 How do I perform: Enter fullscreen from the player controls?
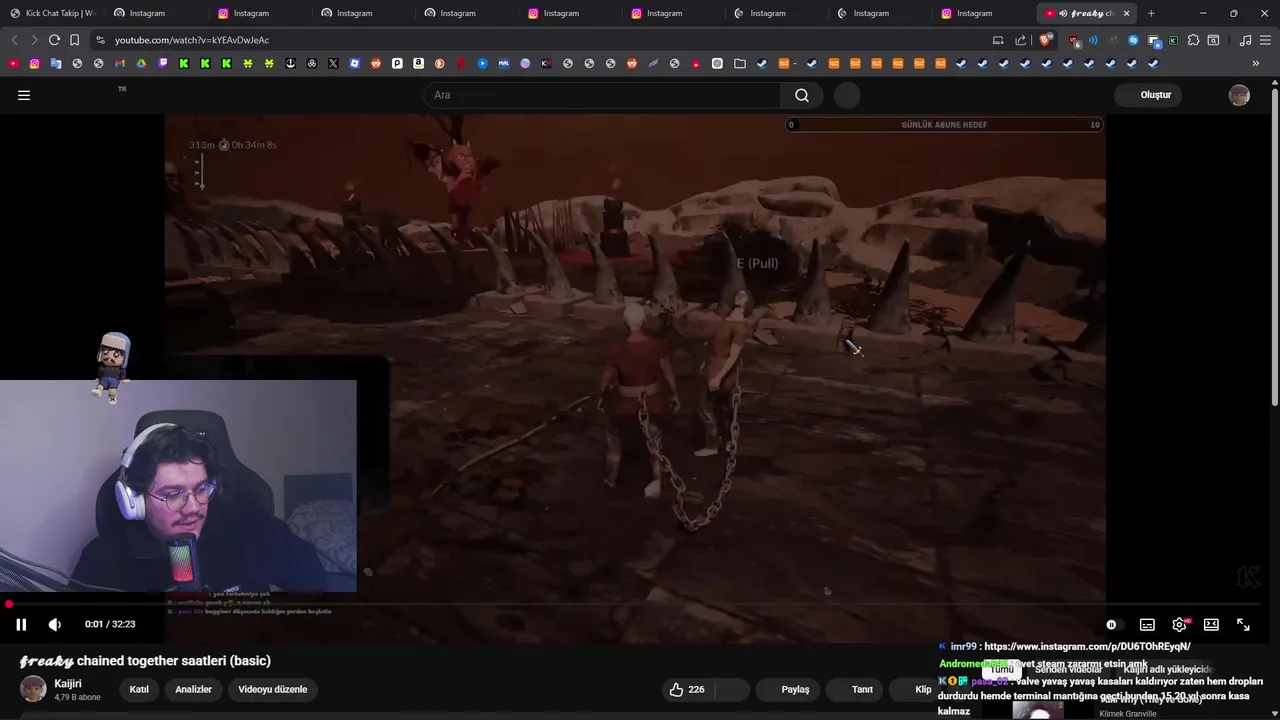[1243, 624]
